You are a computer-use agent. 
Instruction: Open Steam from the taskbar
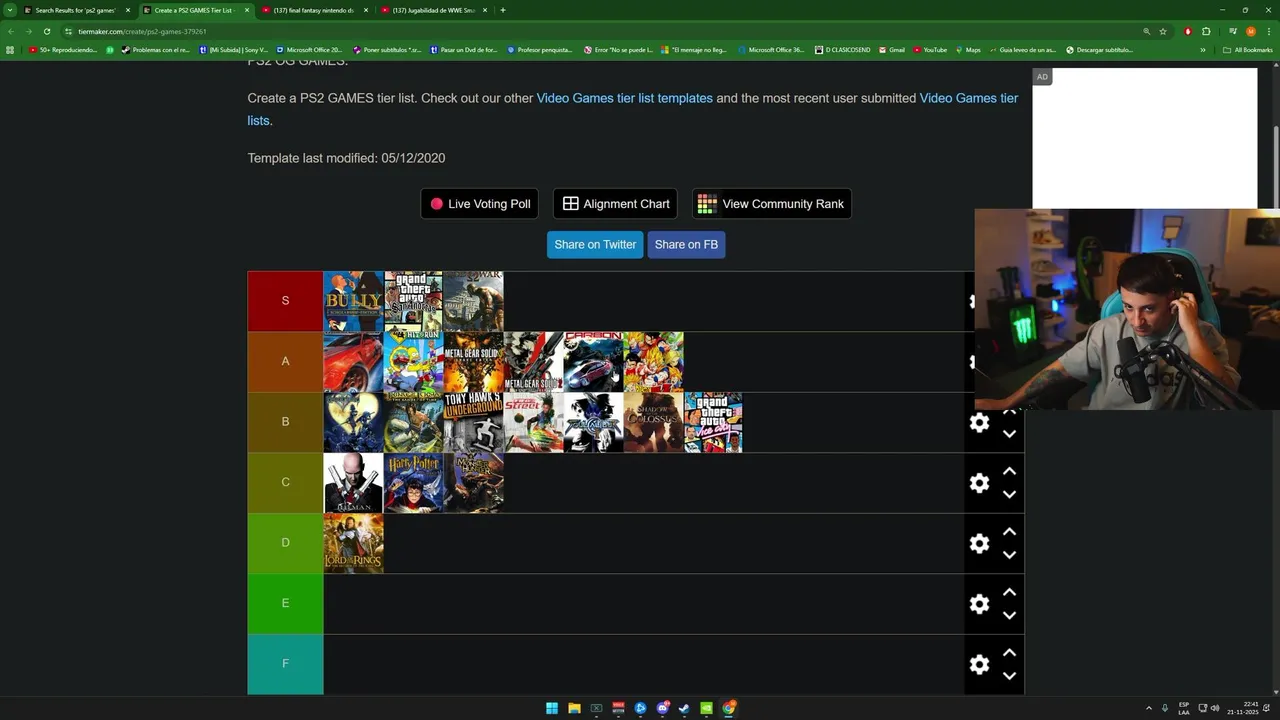684,708
